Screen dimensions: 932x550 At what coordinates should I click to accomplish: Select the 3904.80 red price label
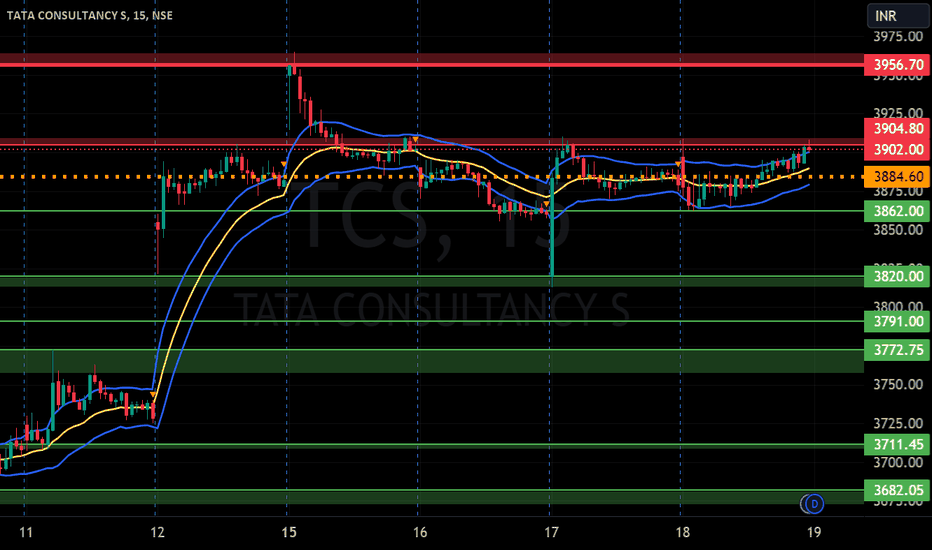[x=897, y=128]
